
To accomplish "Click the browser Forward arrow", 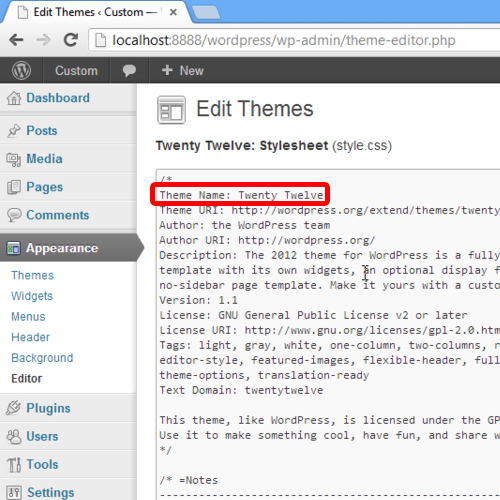I will pyautogui.click(x=43, y=40).
